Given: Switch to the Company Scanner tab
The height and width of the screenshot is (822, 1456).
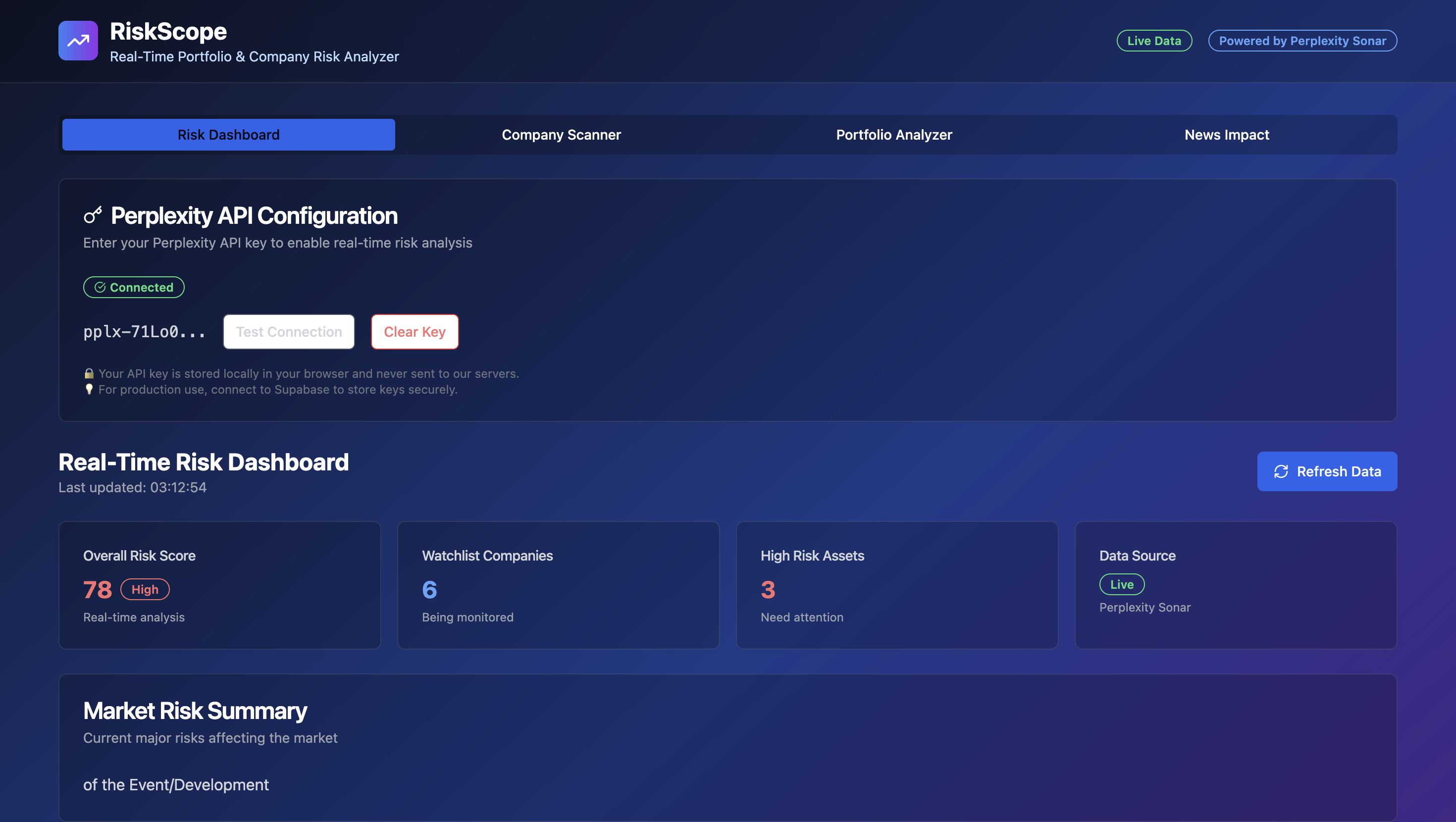Looking at the screenshot, I should pyautogui.click(x=561, y=135).
